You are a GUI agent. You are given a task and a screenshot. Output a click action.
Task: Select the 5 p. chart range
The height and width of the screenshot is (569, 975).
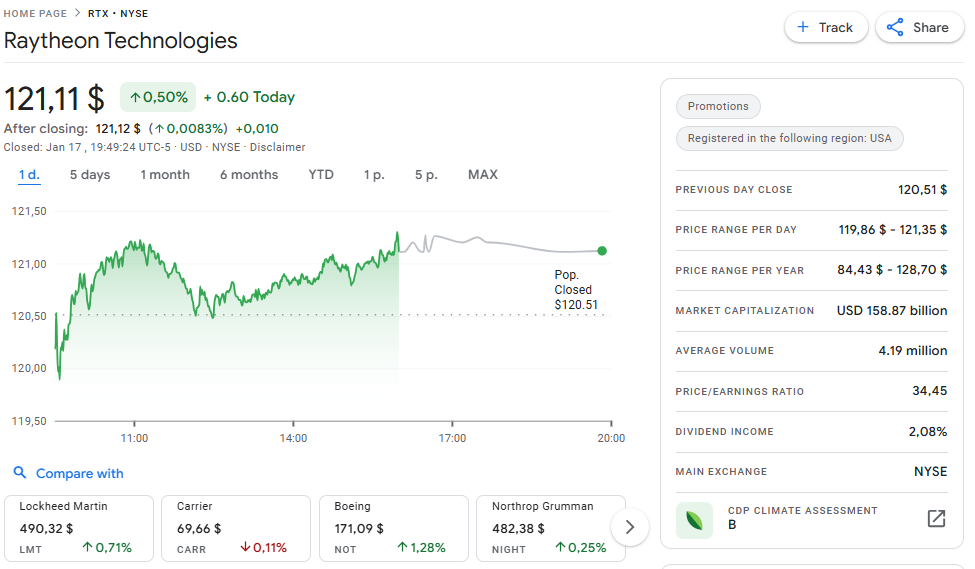click(427, 175)
